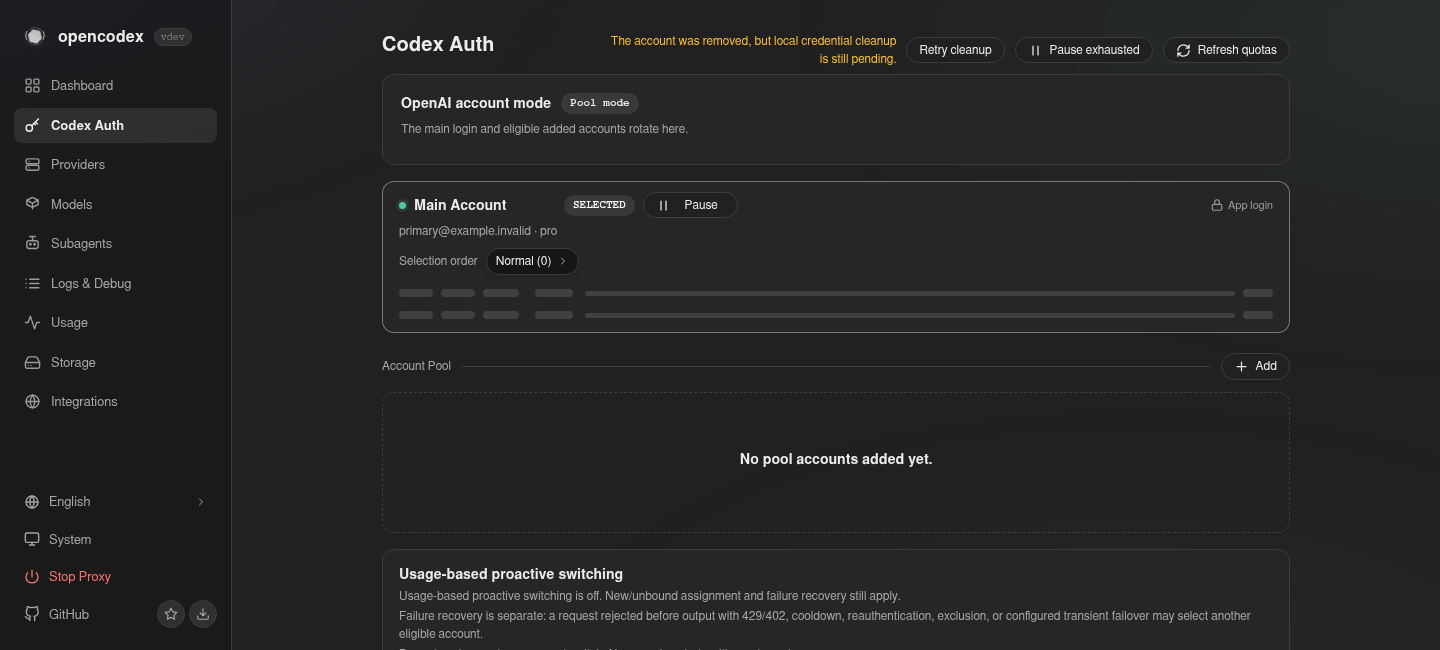This screenshot has width=1440, height=650.
Task: Click the lock icon next to App login
Action: click(x=1217, y=205)
